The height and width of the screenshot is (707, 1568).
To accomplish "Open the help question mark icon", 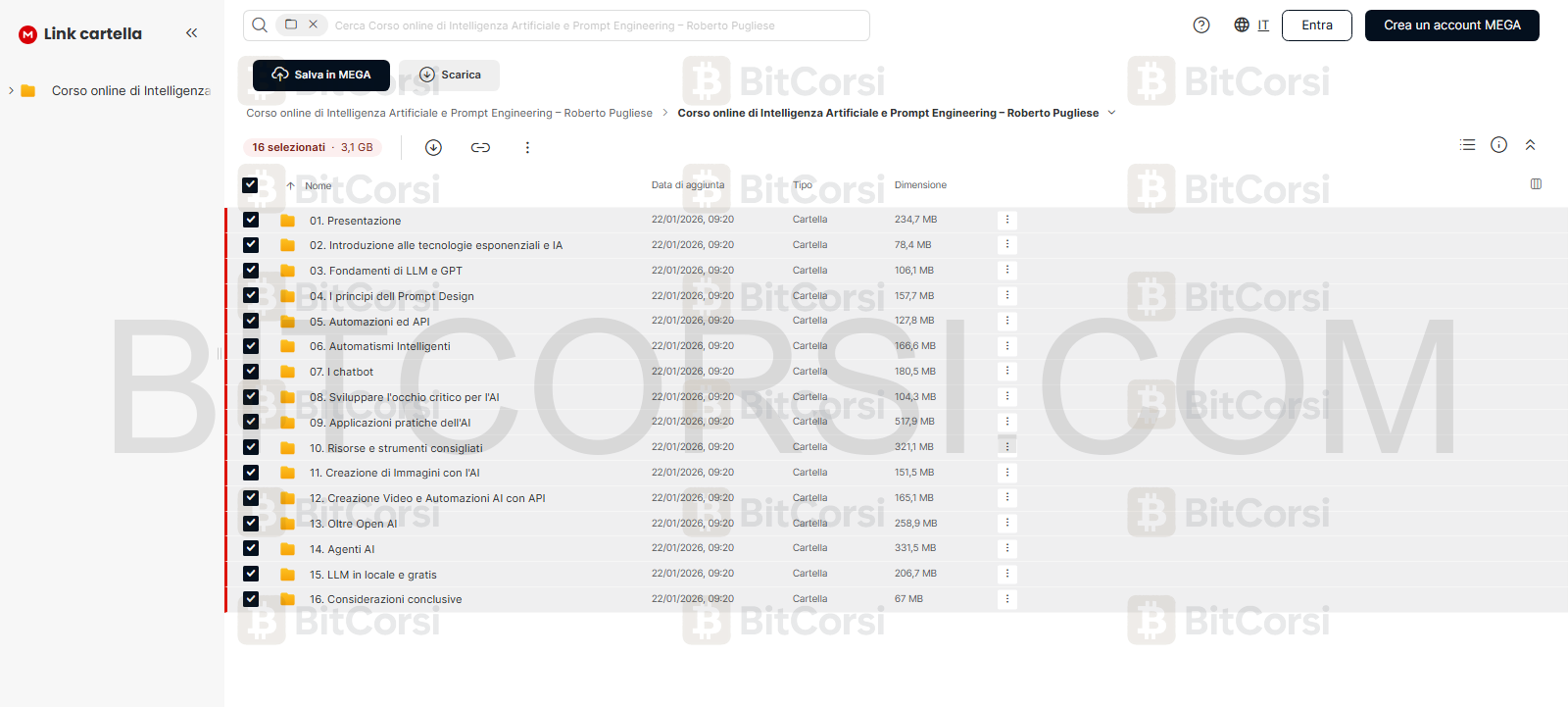I will (x=1201, y=25).
